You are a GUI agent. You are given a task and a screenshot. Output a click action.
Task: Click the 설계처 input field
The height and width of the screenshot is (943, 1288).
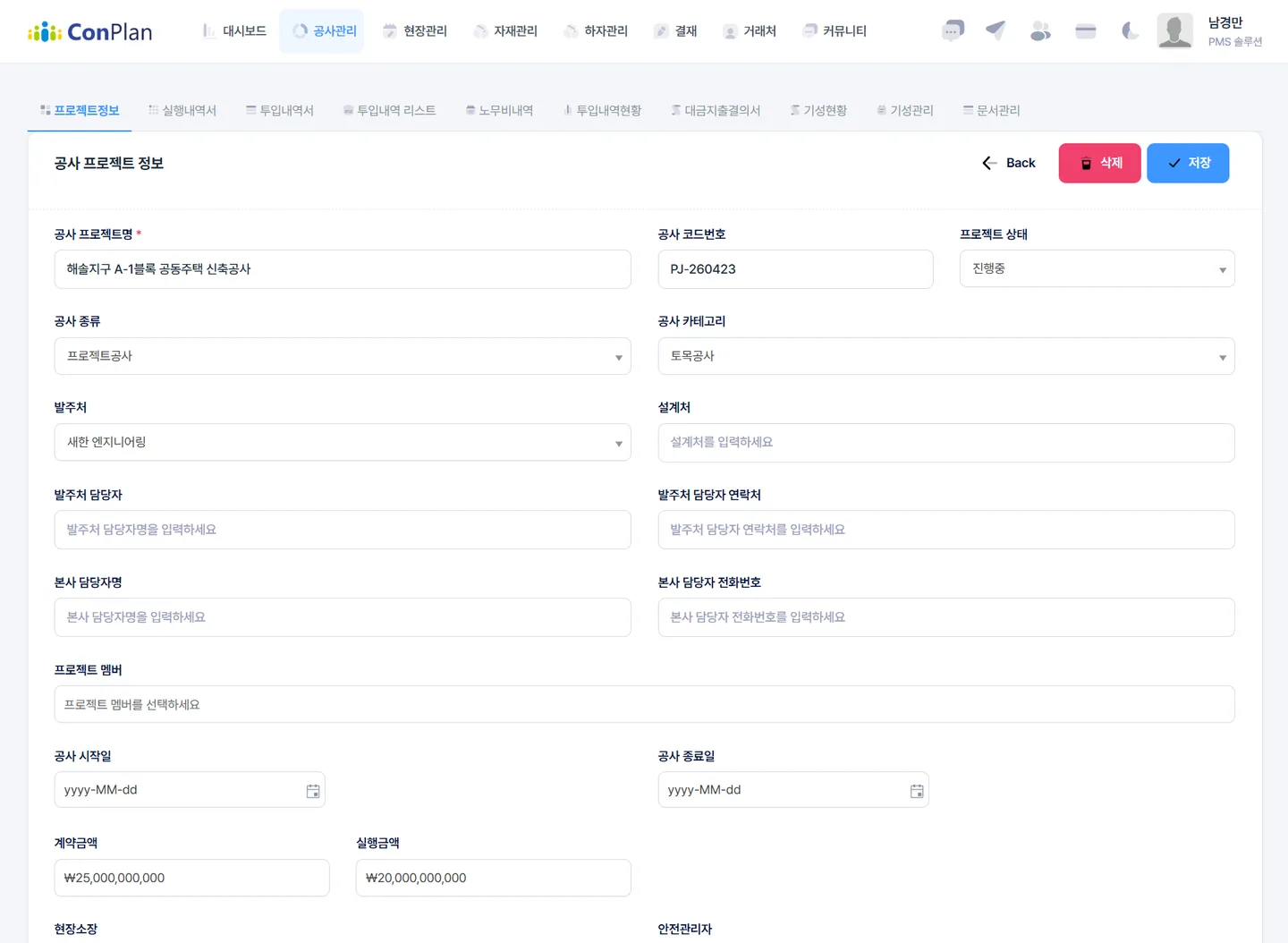click(946, 443)
